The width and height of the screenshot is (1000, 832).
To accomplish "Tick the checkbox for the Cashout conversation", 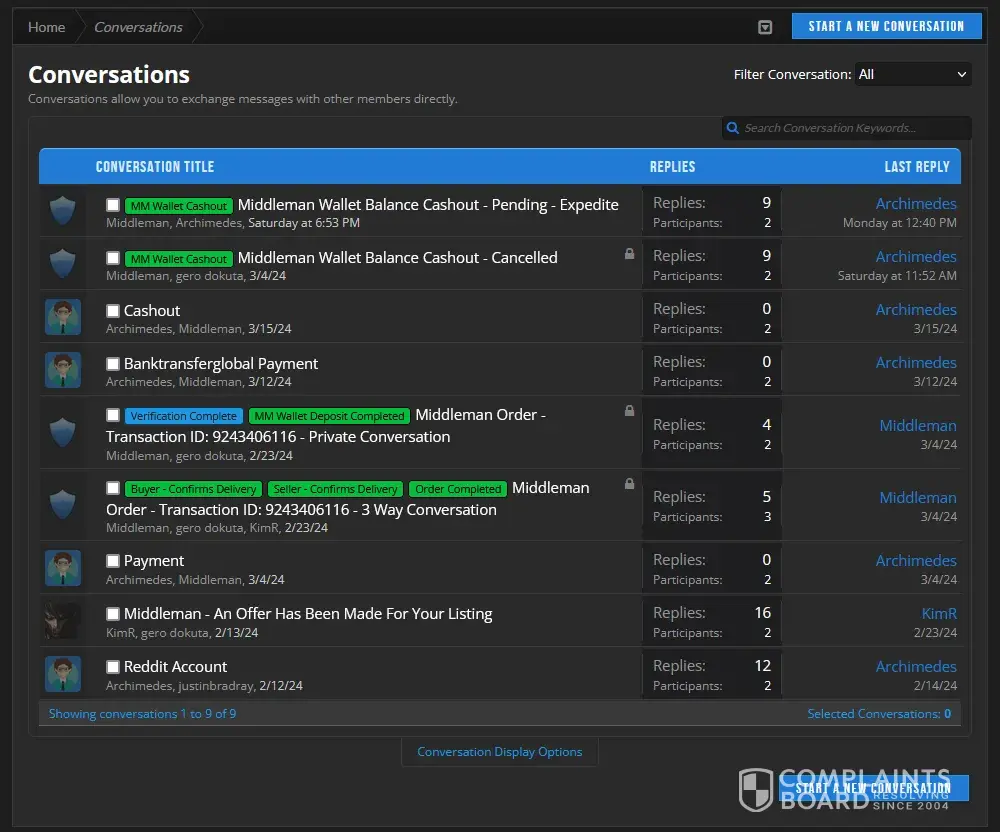I will coord(113,310).
